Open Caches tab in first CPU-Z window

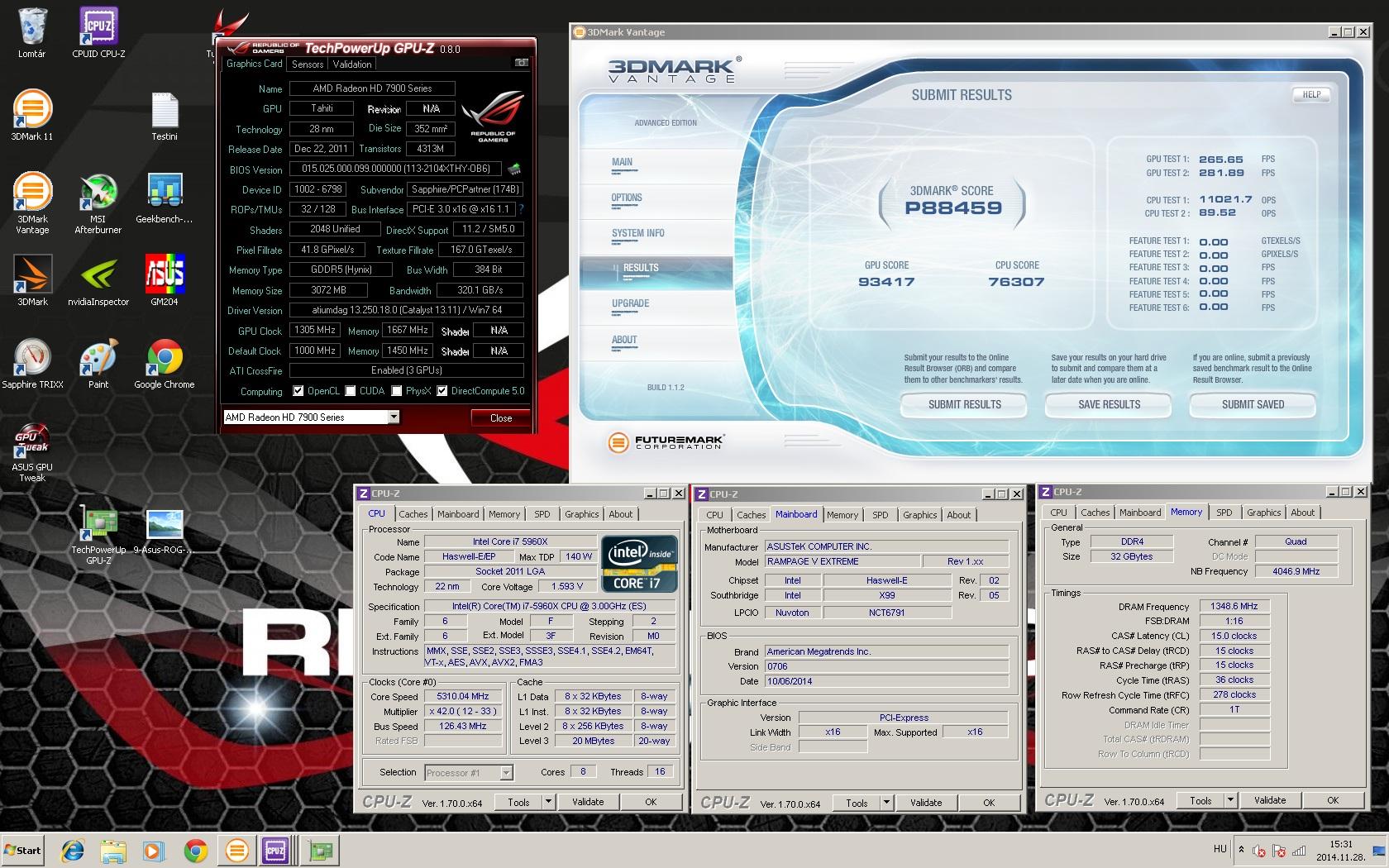coord(413,514)
